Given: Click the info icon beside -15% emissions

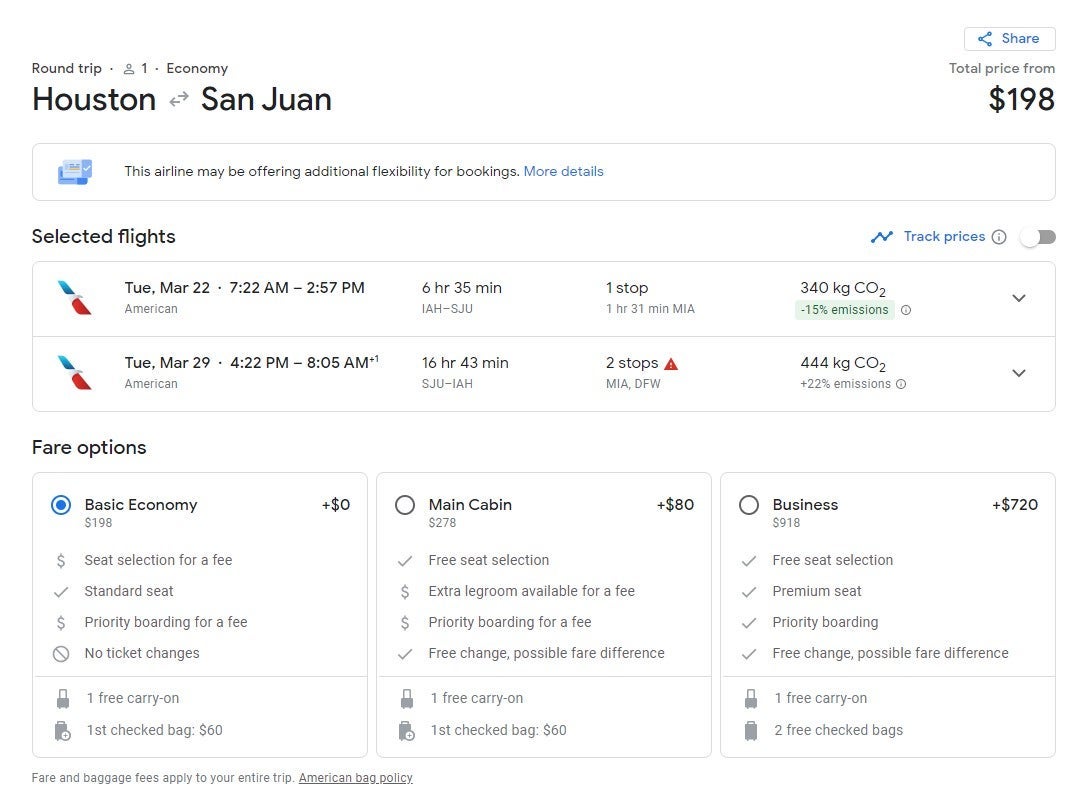Looking at the screenshot, I should (906, 310).
